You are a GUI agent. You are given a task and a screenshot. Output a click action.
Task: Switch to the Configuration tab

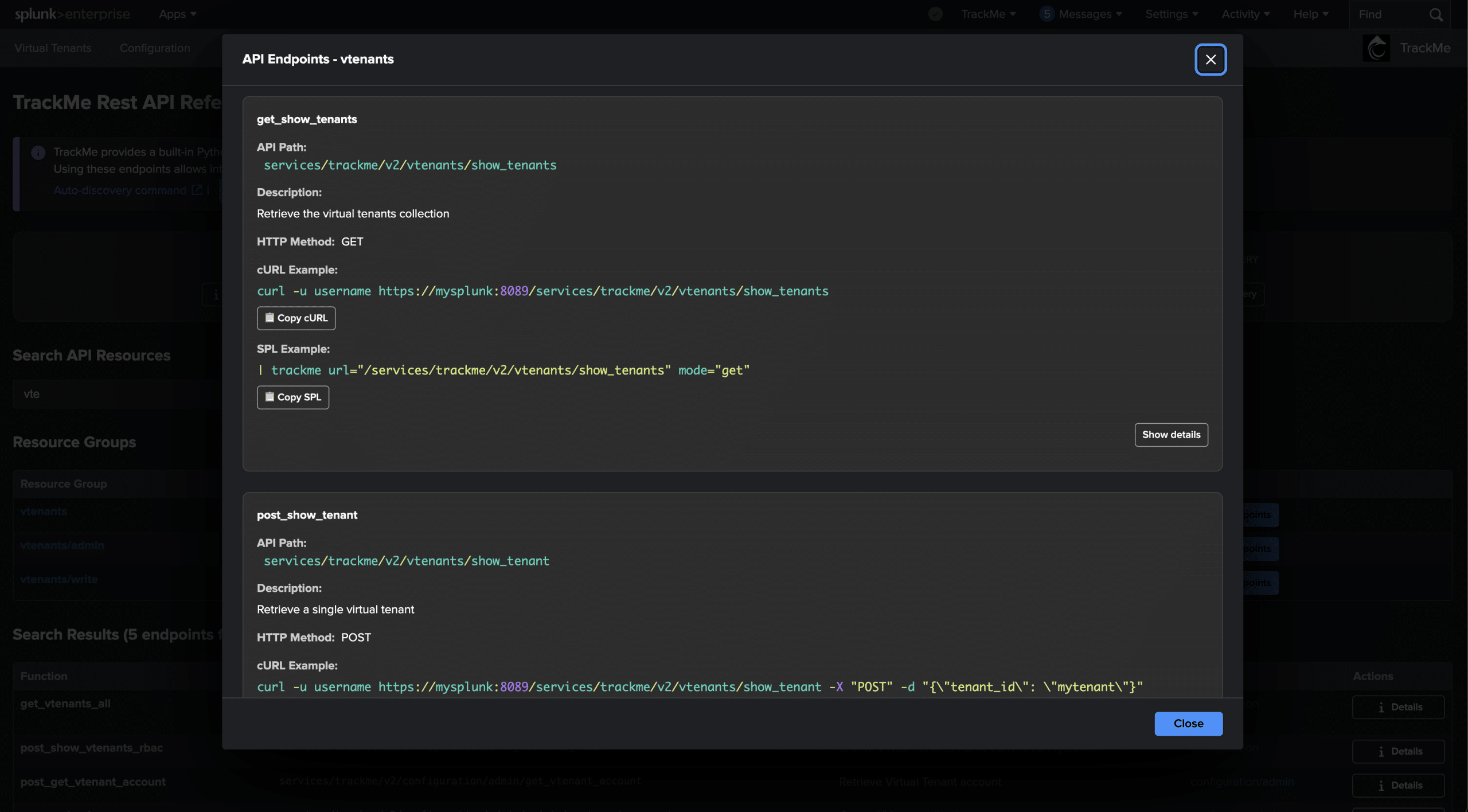[x=155, y=48]
